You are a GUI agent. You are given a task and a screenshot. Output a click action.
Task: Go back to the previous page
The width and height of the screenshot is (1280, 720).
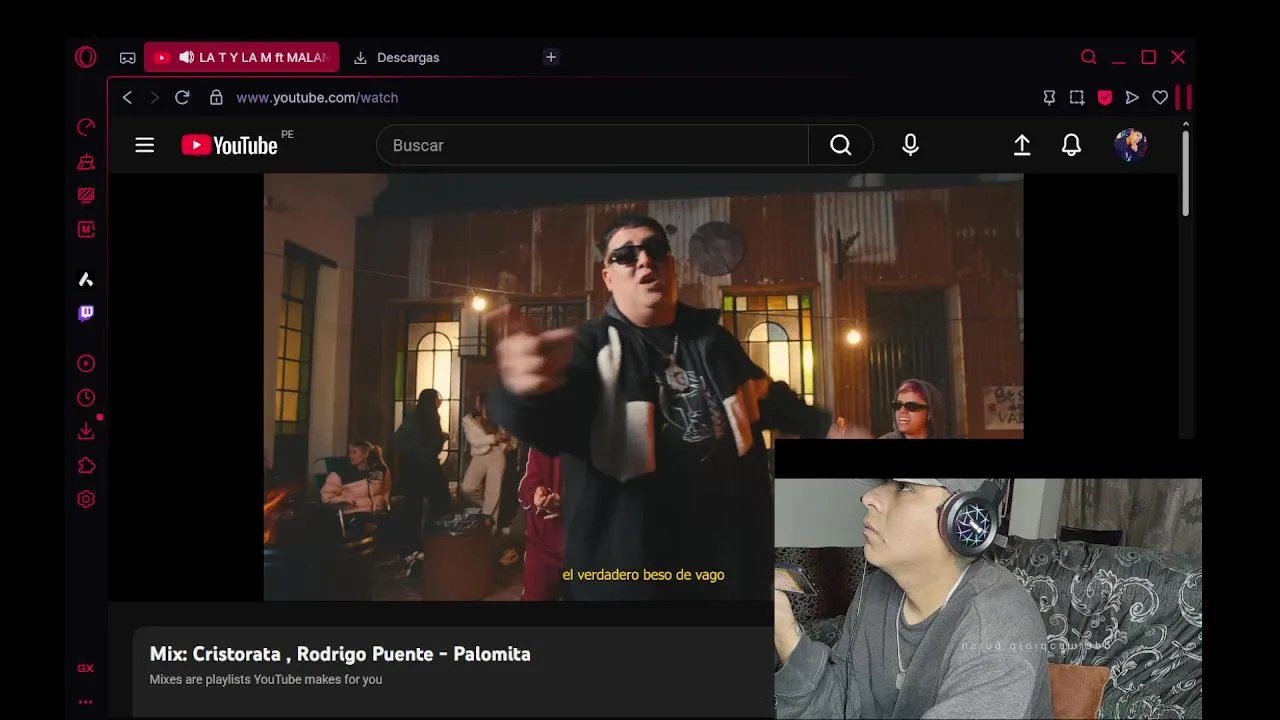[127, 97]
